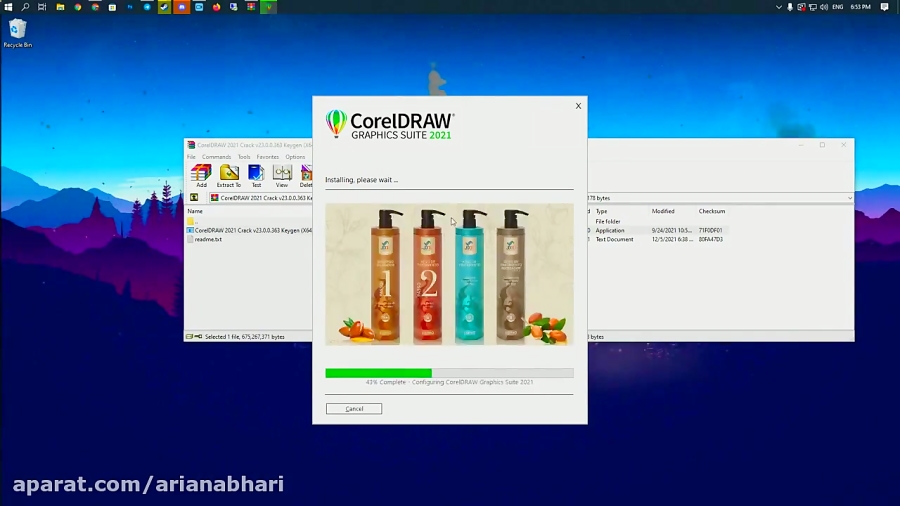
Task: Open WinRAR Favorites menu
Action: click(x=267, y=157)
